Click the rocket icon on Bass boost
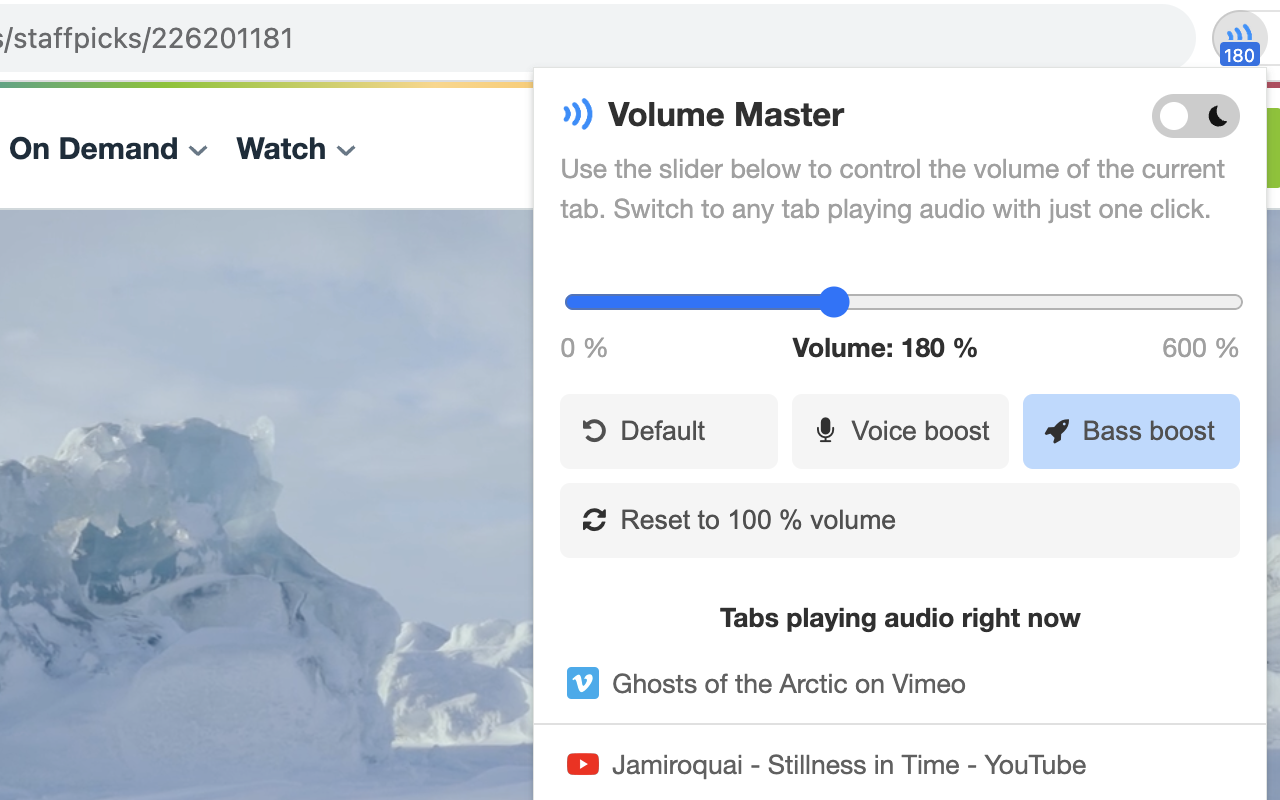The image size is (1280, 800). (1057, 431)
